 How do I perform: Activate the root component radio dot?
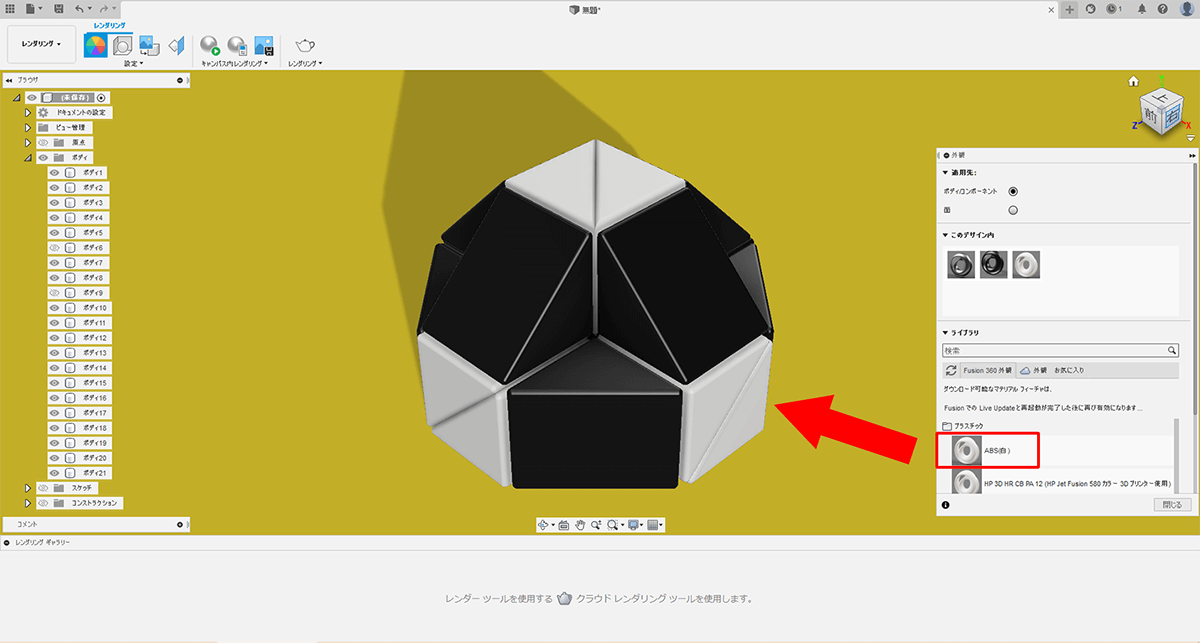point(102,98)
